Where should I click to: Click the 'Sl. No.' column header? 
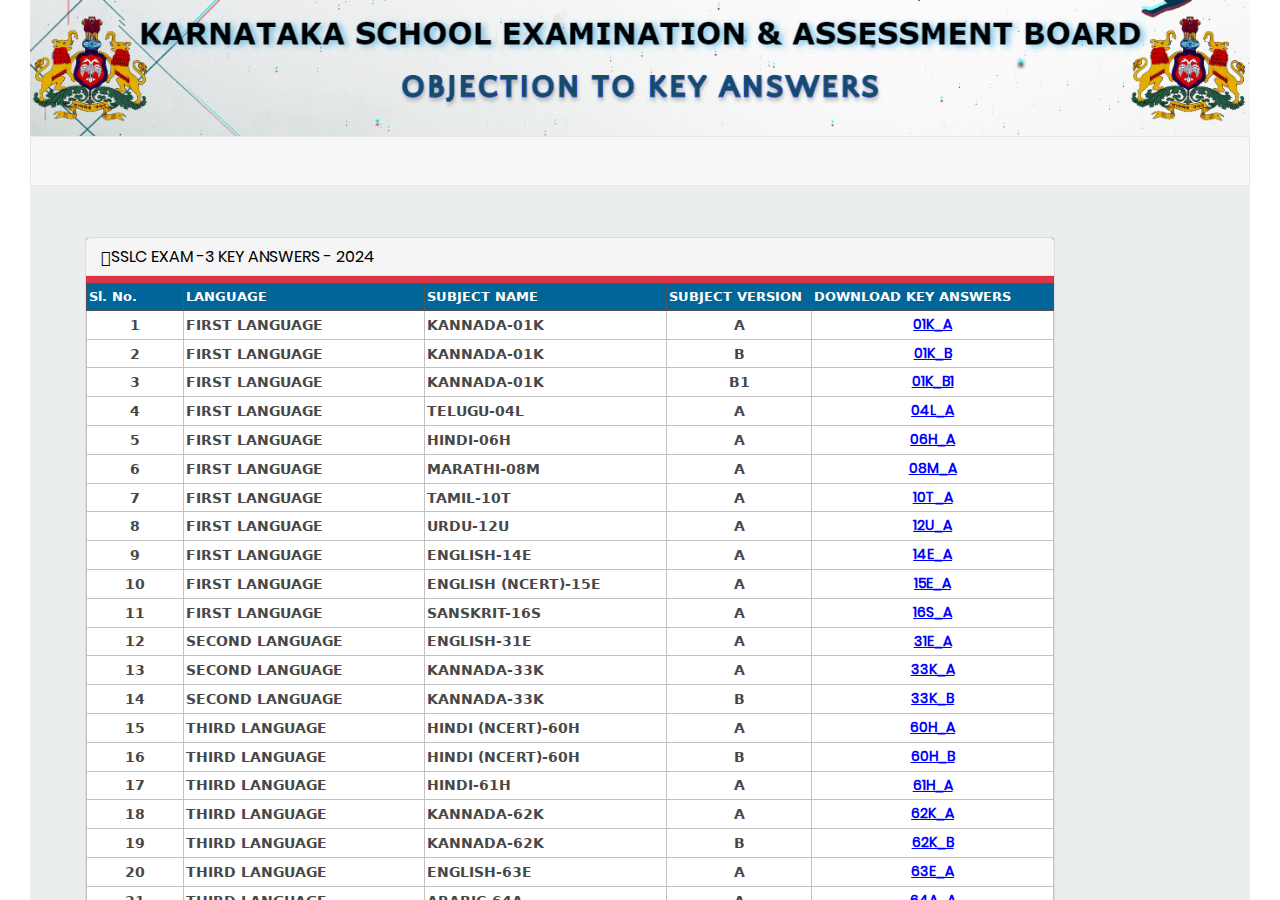[x=134, y=297]
